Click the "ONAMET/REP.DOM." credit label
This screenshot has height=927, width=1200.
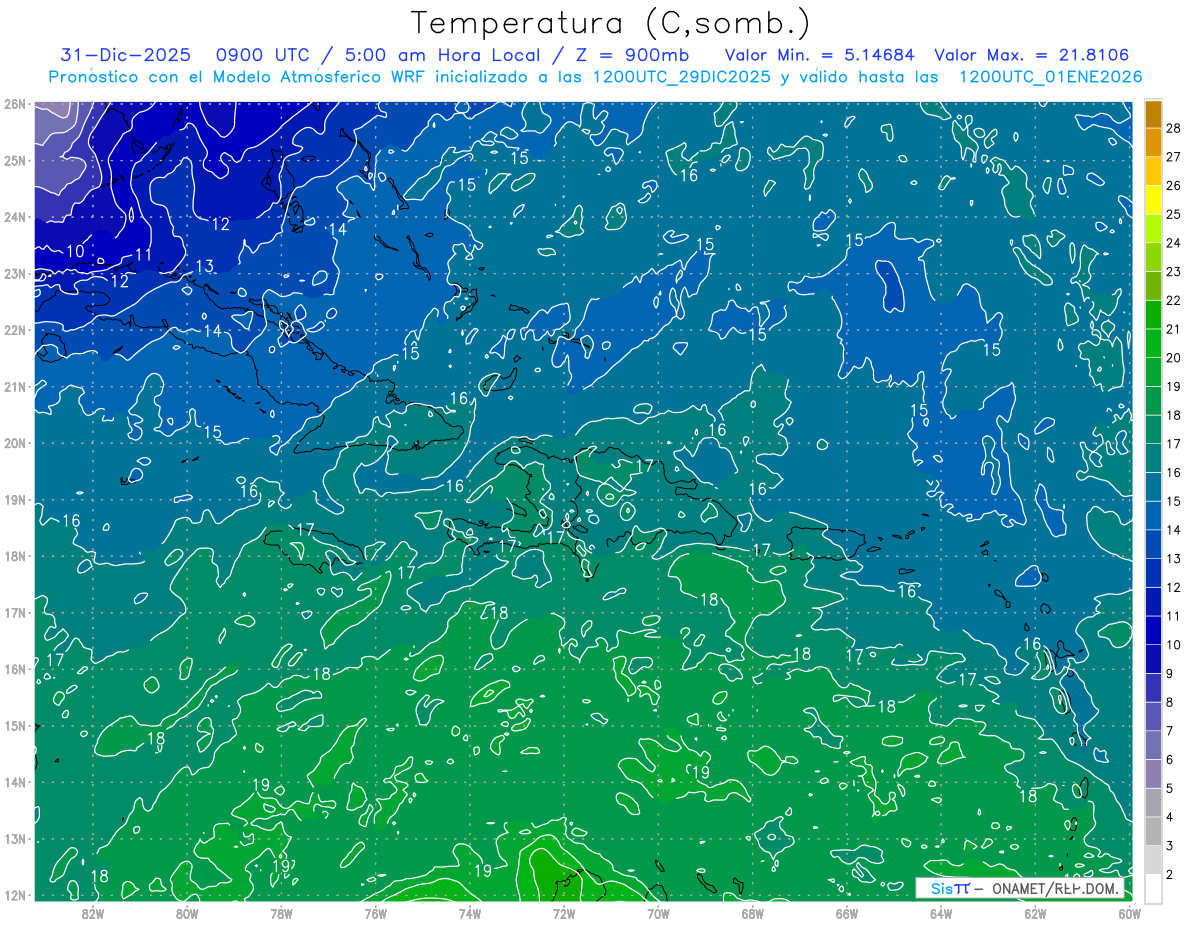coord(1055,888)
